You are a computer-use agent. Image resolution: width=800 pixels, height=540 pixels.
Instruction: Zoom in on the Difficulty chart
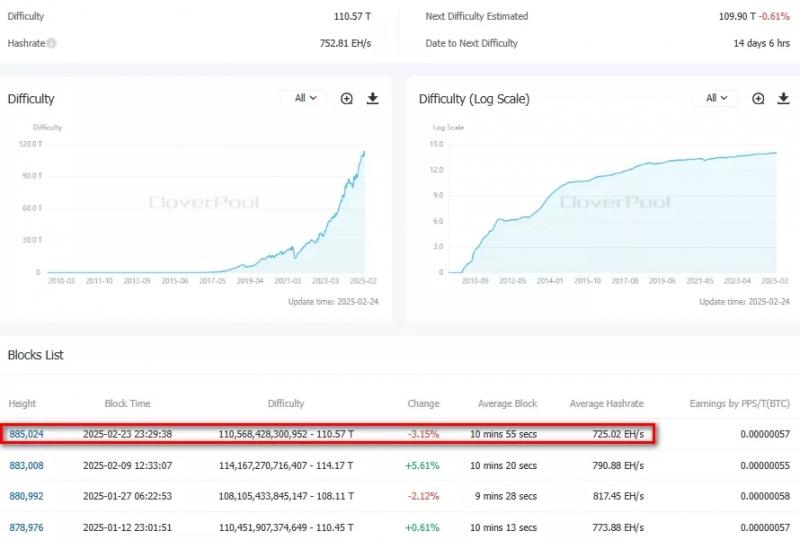click(346, 99)
